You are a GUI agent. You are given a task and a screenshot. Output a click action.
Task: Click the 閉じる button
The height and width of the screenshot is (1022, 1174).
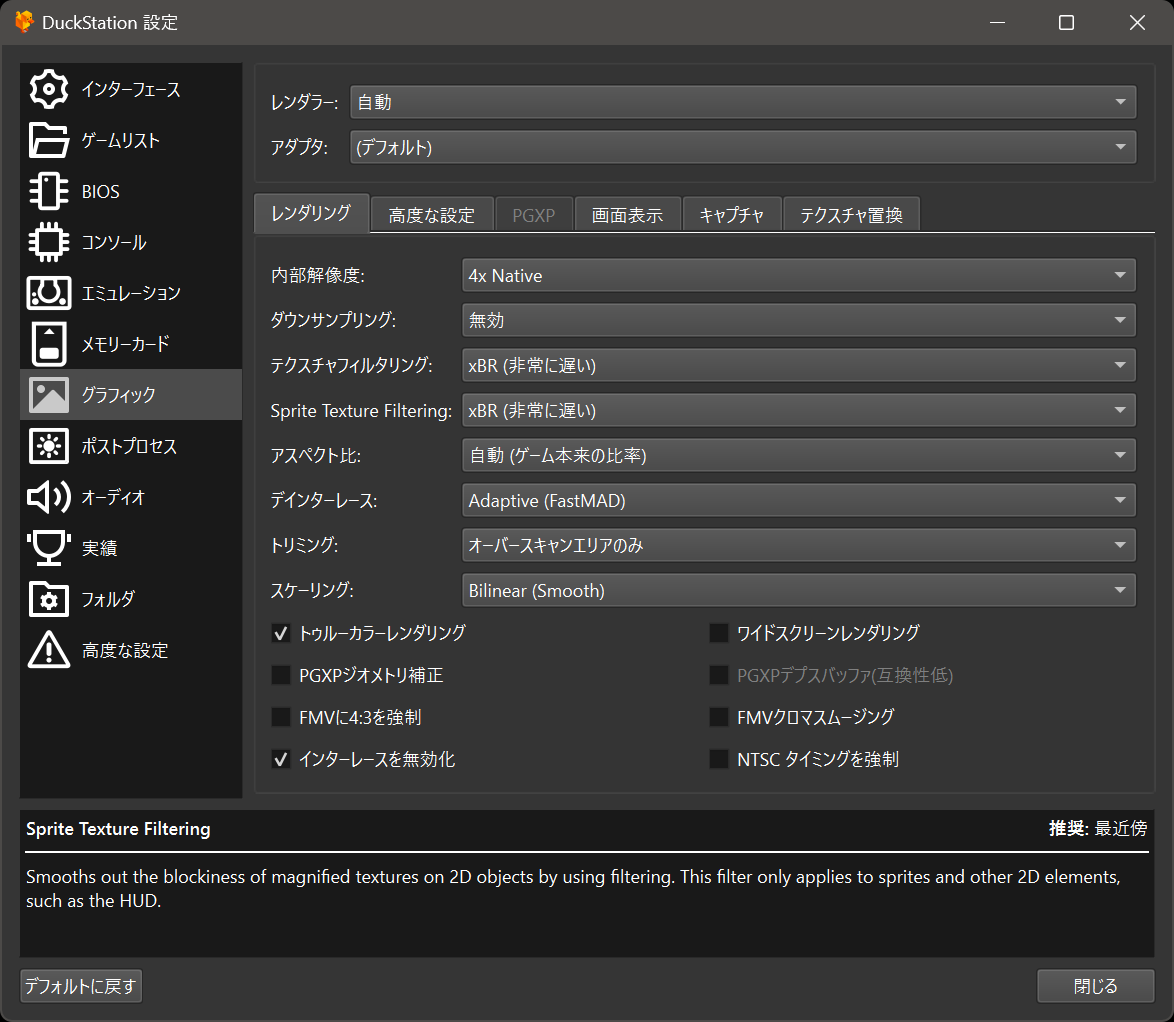[1095, 986]
